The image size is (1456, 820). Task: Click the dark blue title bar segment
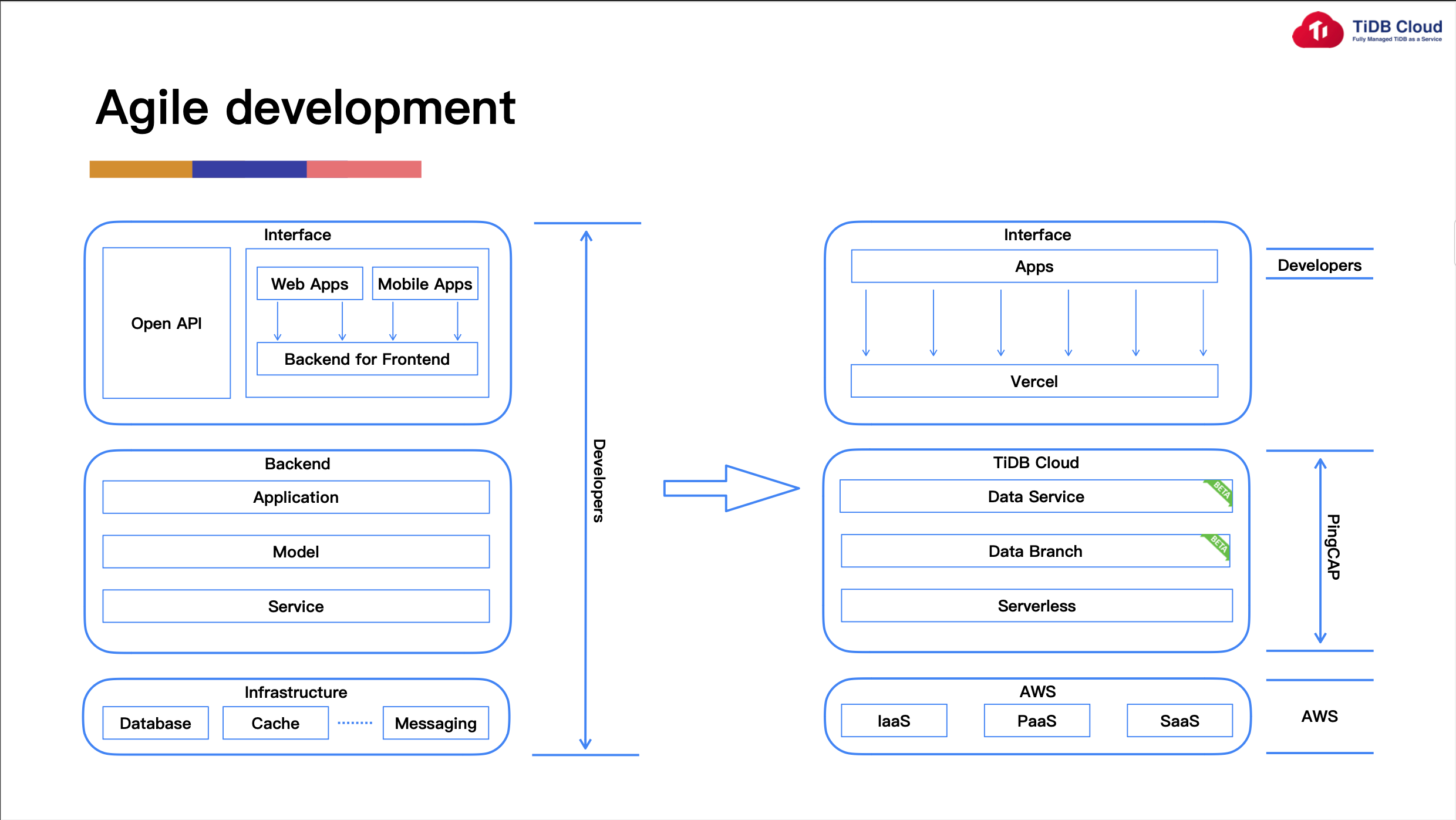click(x=249, y=169)
